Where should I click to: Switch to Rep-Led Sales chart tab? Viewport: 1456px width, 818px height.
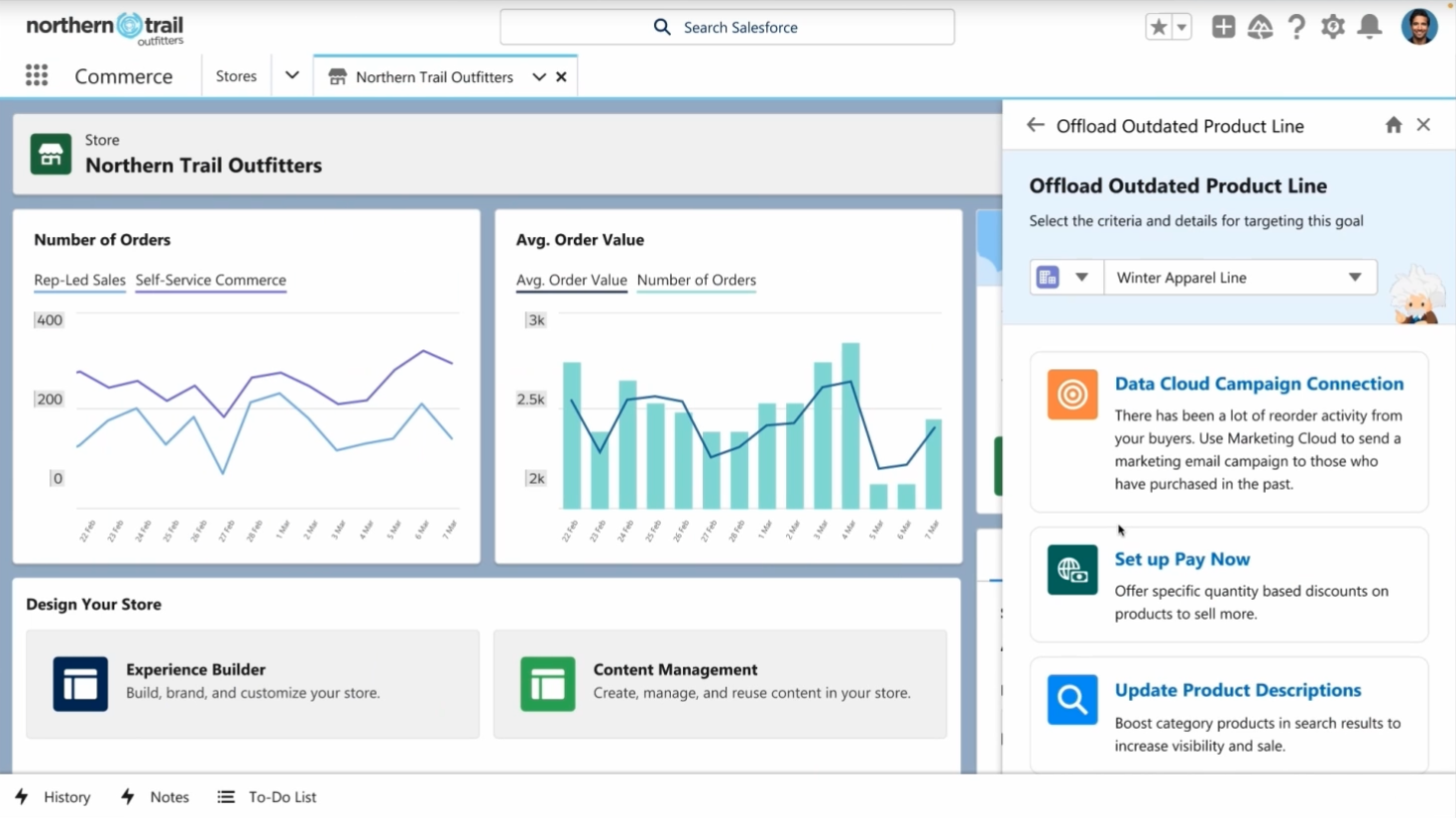[x=79, y=280]
